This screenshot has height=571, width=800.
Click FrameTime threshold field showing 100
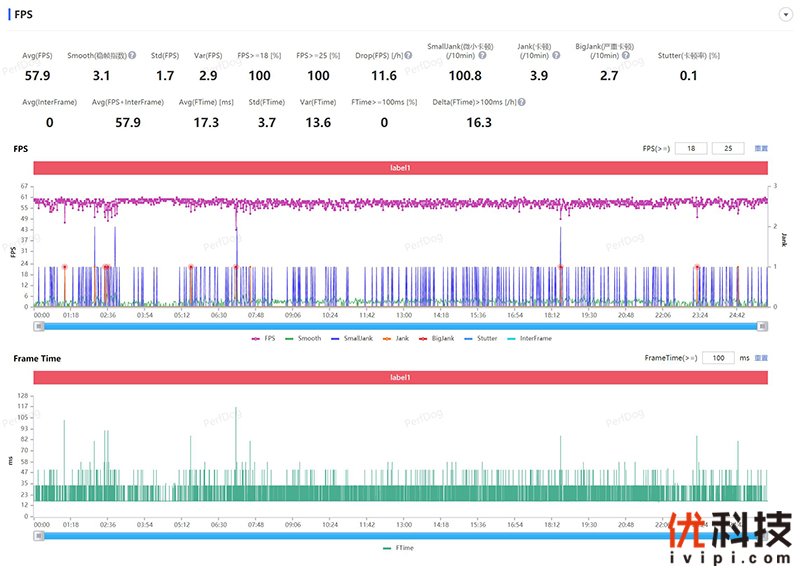717,357
